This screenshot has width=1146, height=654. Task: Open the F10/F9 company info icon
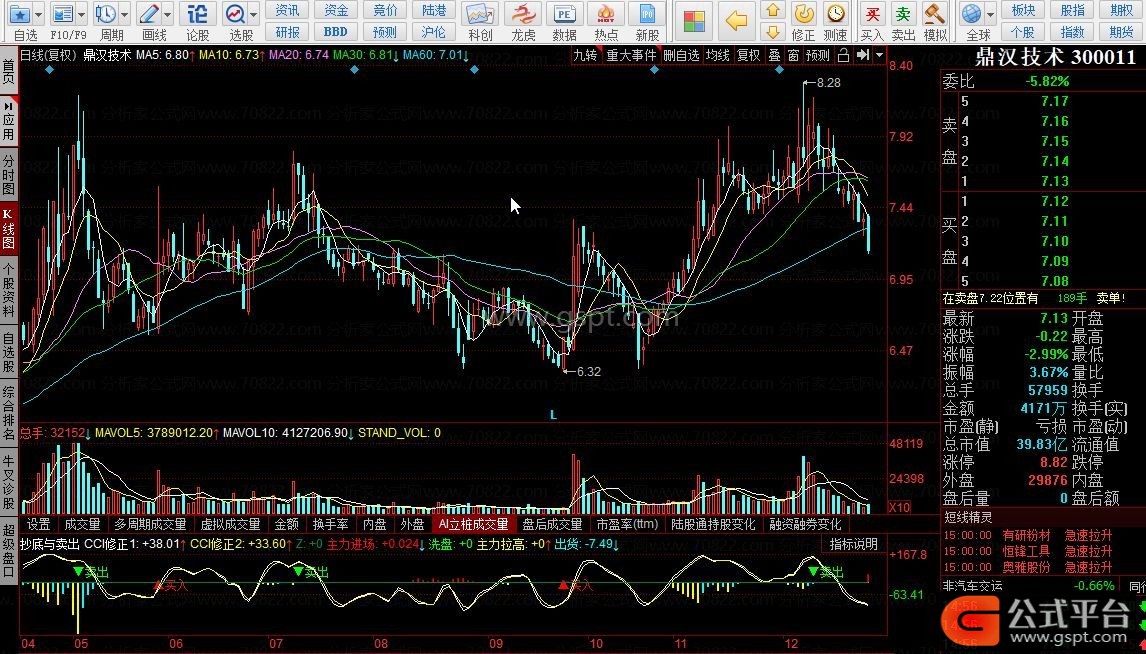pyautogui.click(x=63, y=14)
